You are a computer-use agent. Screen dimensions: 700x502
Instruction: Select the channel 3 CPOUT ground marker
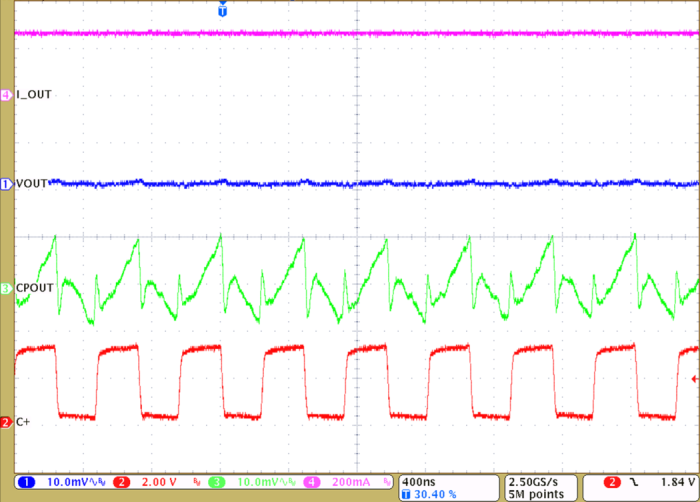click(x=7, y=289)
